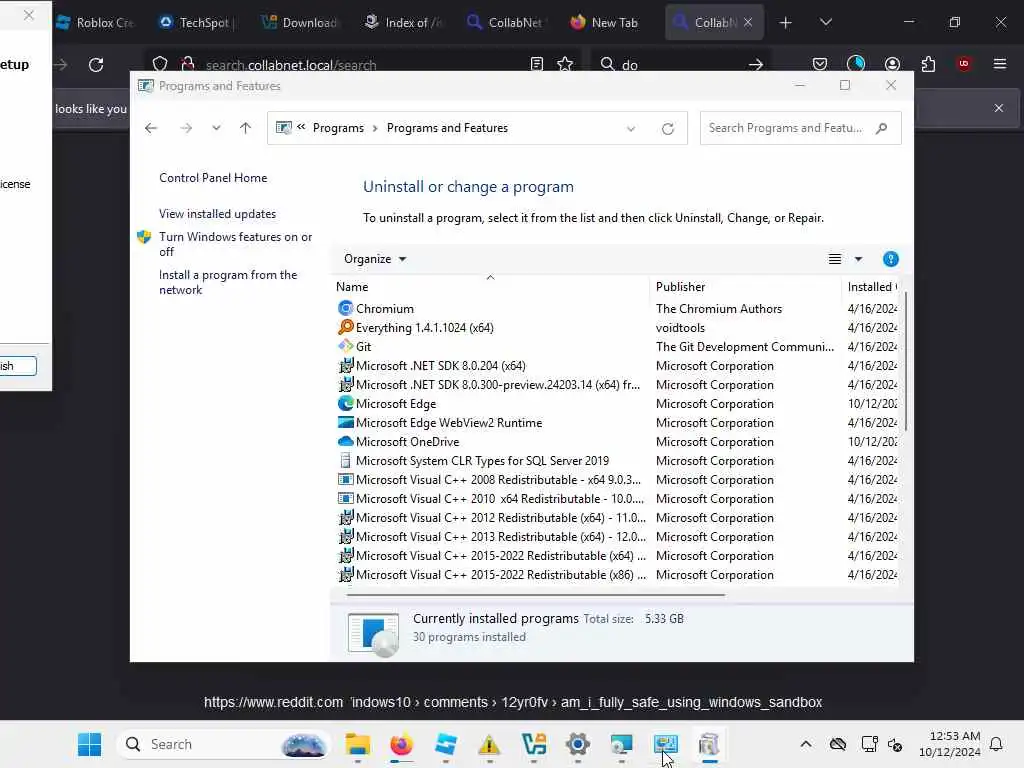This screenshot has width=1024, height=768.
Task: Open Windows Start menu
Action: click(89, 744)
